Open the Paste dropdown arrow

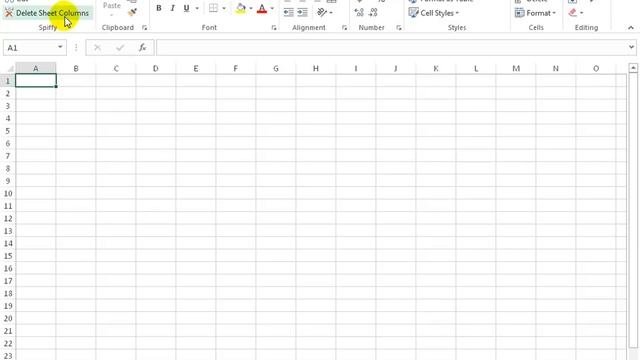pos(111,15)
